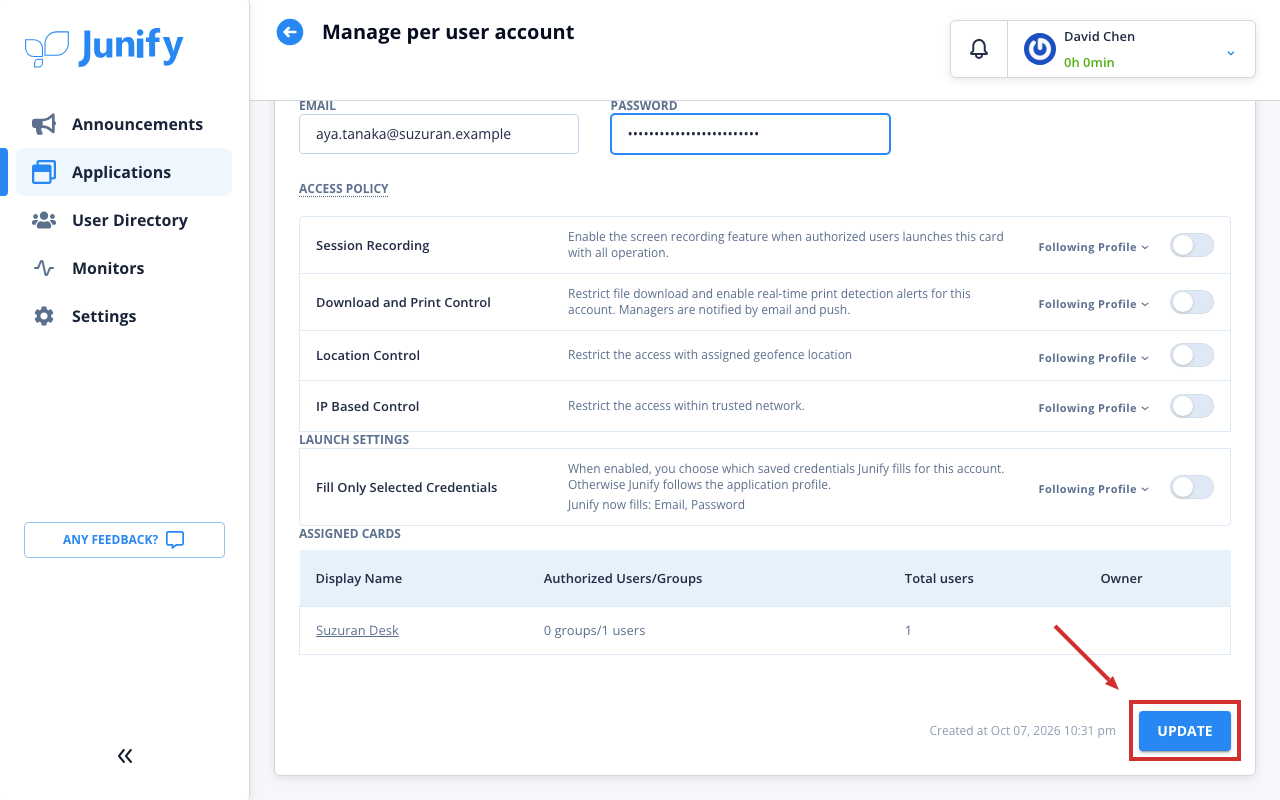Open Monitors in the sidebar
Viewport: 1280px width, 800px height.
pos(124,268)
